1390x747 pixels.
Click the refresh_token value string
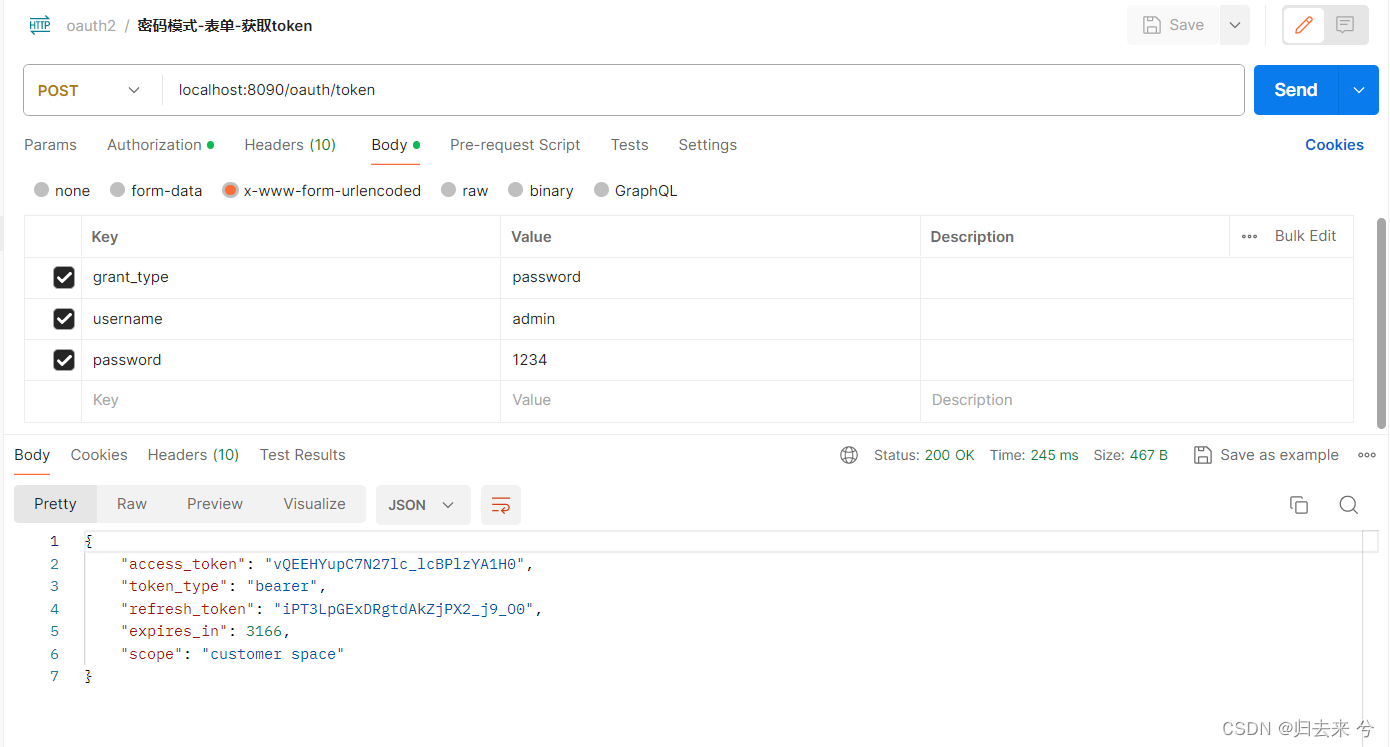click(404, 609)
